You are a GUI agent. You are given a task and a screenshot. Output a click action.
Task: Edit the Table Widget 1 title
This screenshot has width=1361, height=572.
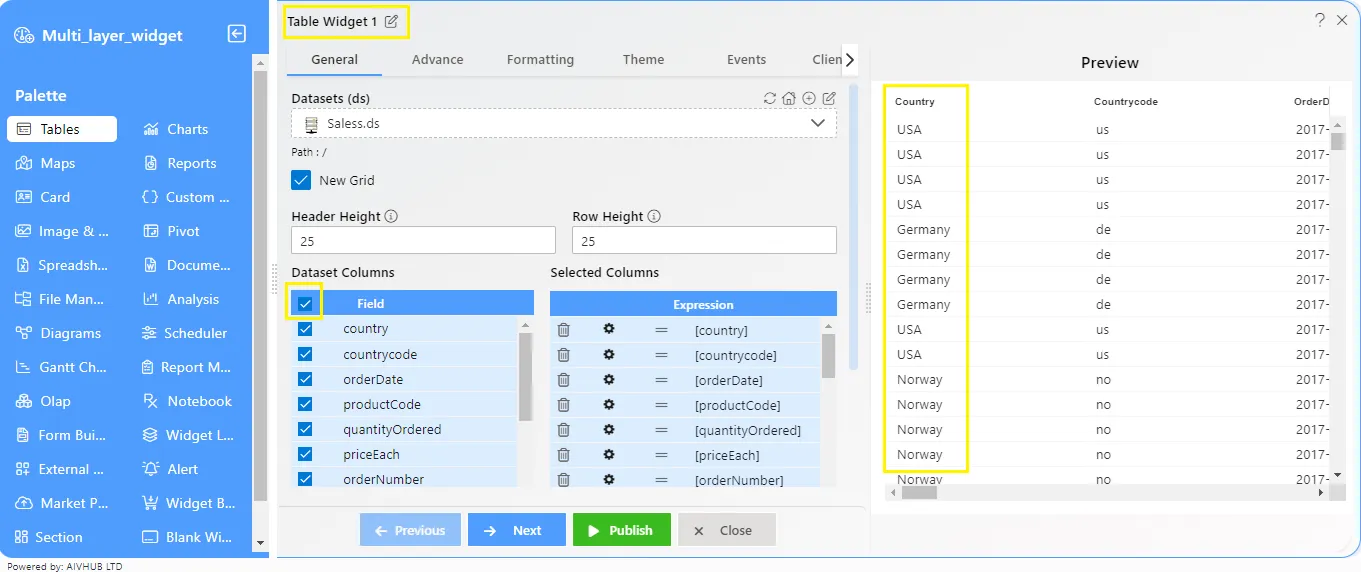pyautogui.click(x=391, y=21)
